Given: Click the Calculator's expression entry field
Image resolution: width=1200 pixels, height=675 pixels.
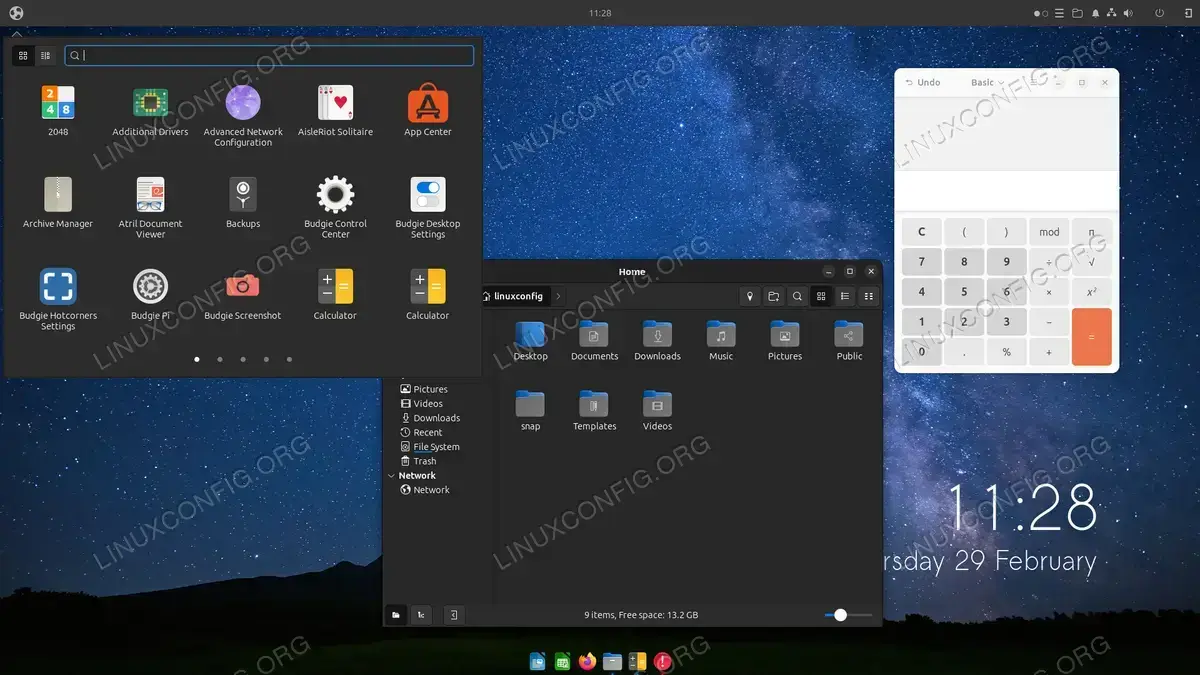Looking at the screenshot, I should pos(1006,190).
